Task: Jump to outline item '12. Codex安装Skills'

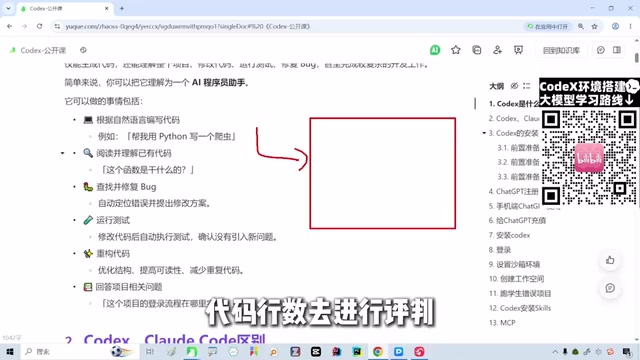Action: pos(520,308)
